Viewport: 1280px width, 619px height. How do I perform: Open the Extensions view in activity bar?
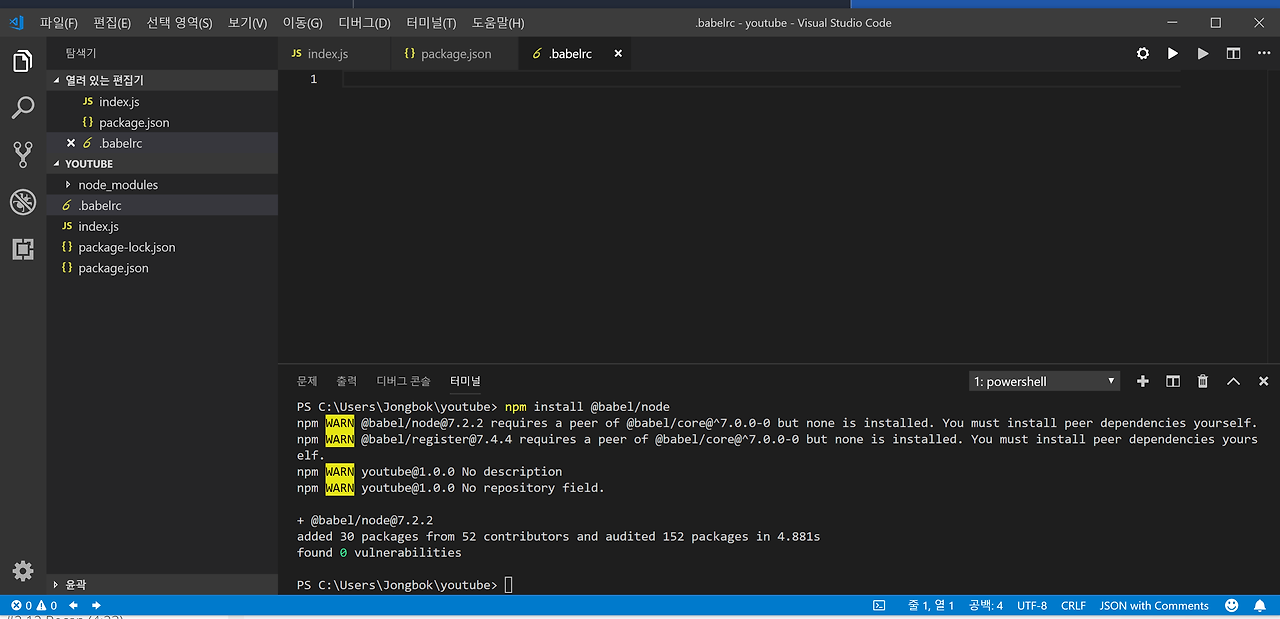click(x=23, y=249)
